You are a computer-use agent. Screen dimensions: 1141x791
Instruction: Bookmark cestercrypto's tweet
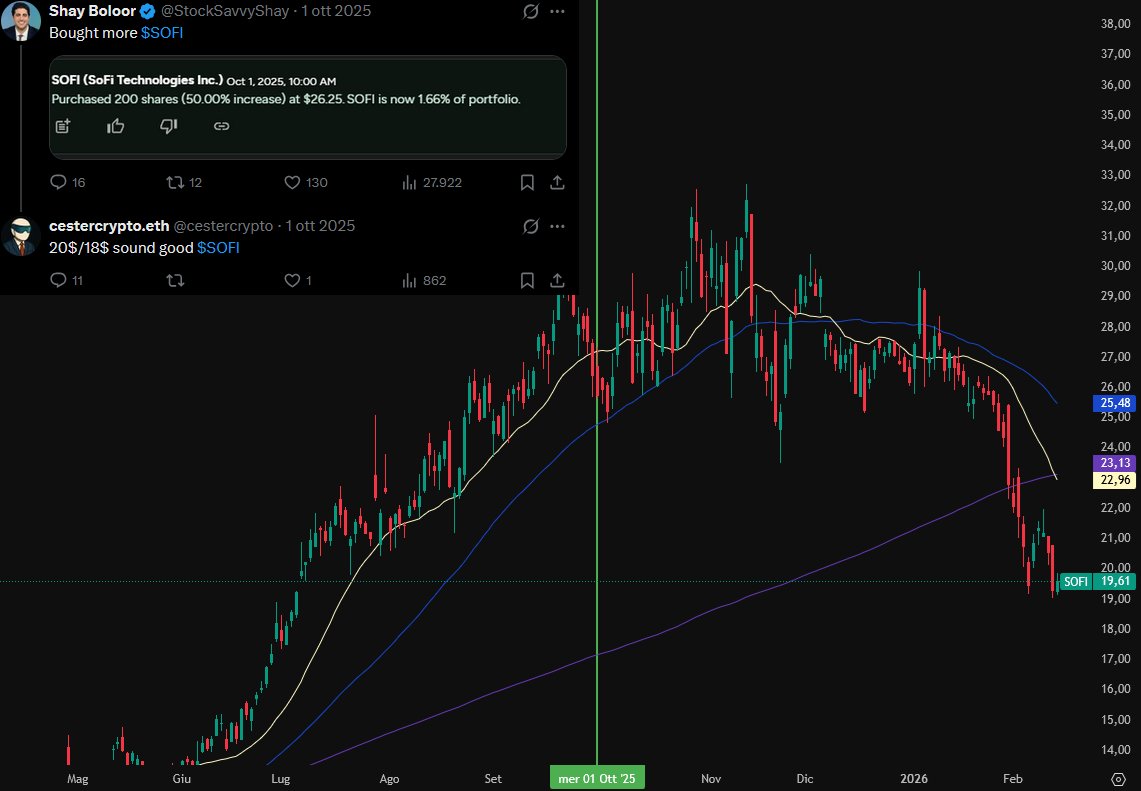(x=527, y=280)
